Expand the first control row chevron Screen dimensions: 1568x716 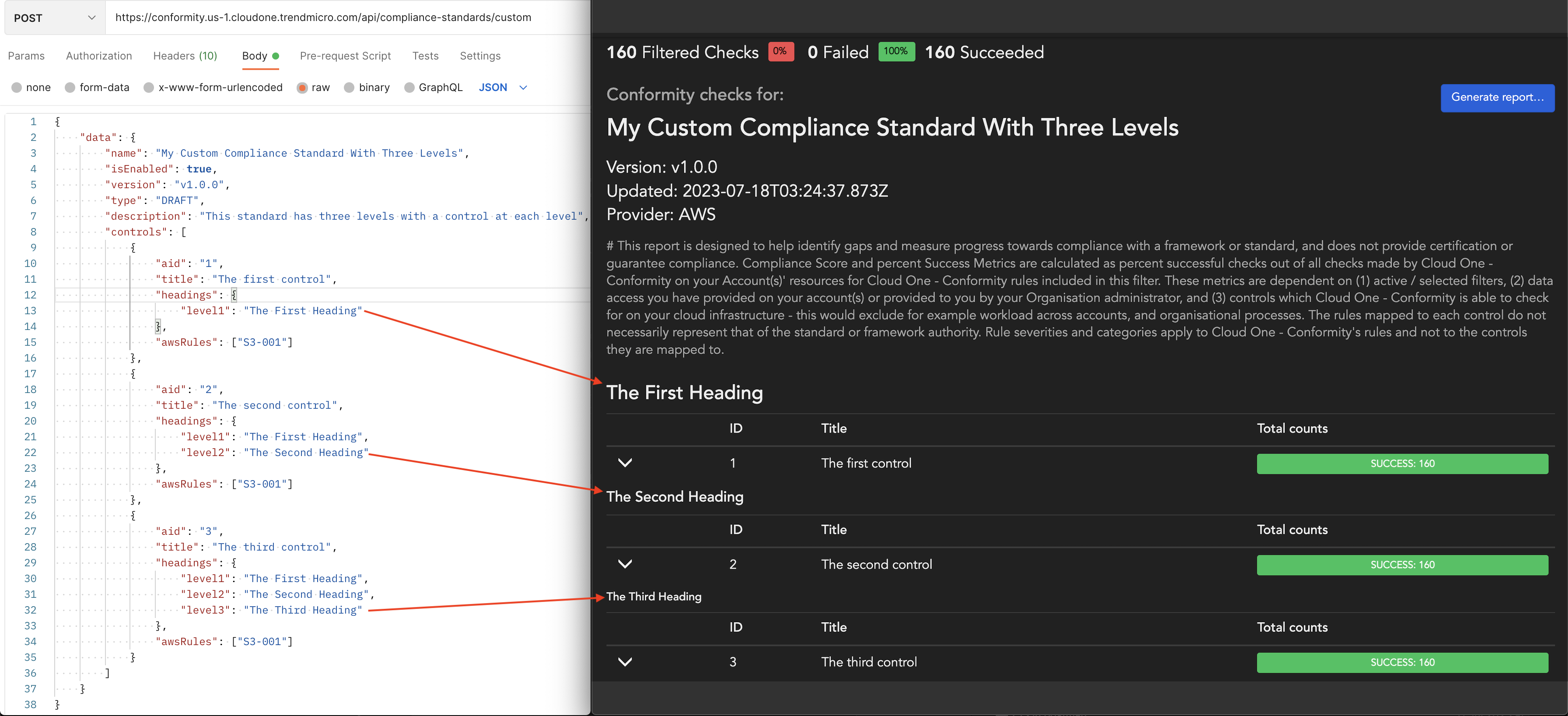(x=625, y=463)
